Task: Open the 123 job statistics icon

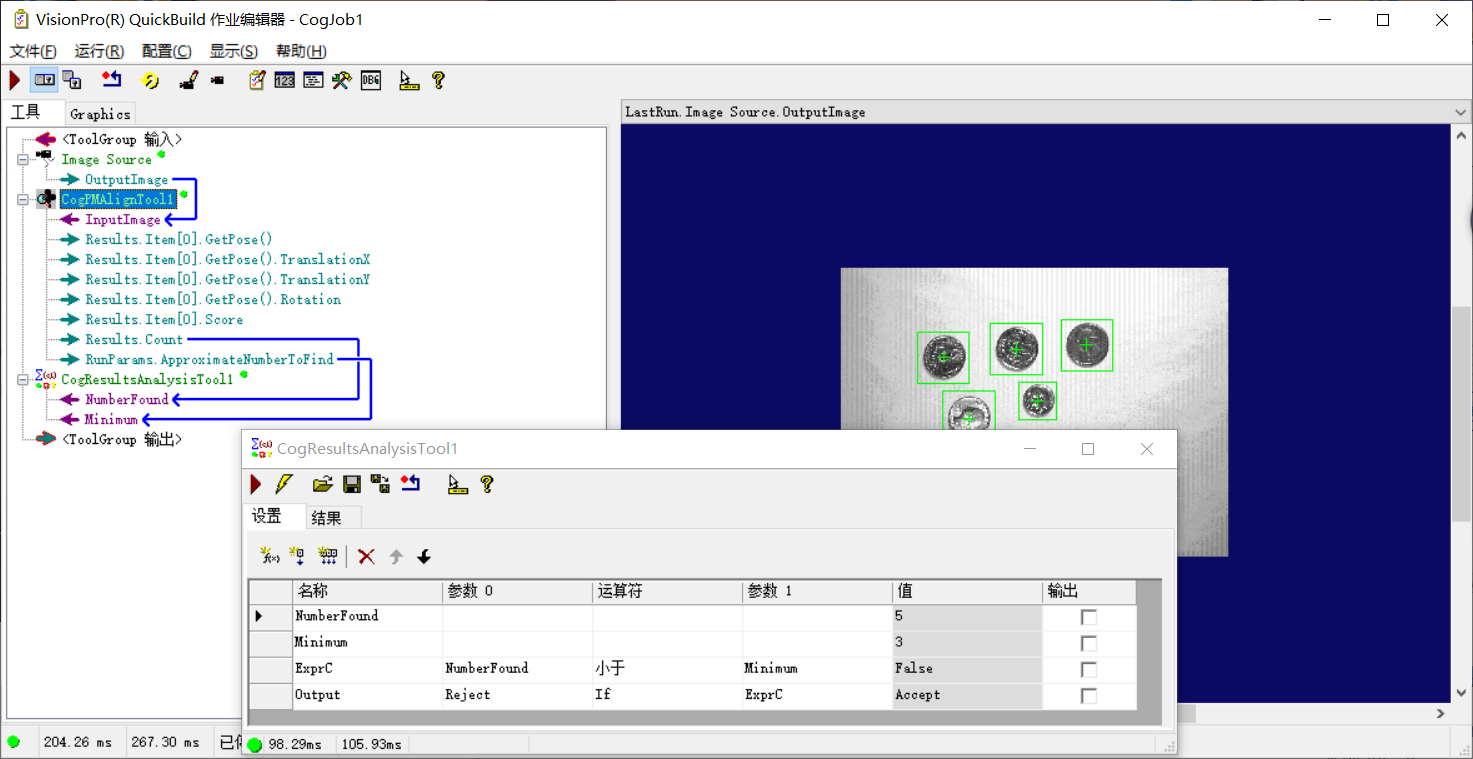Action: [x=285, y=81]
